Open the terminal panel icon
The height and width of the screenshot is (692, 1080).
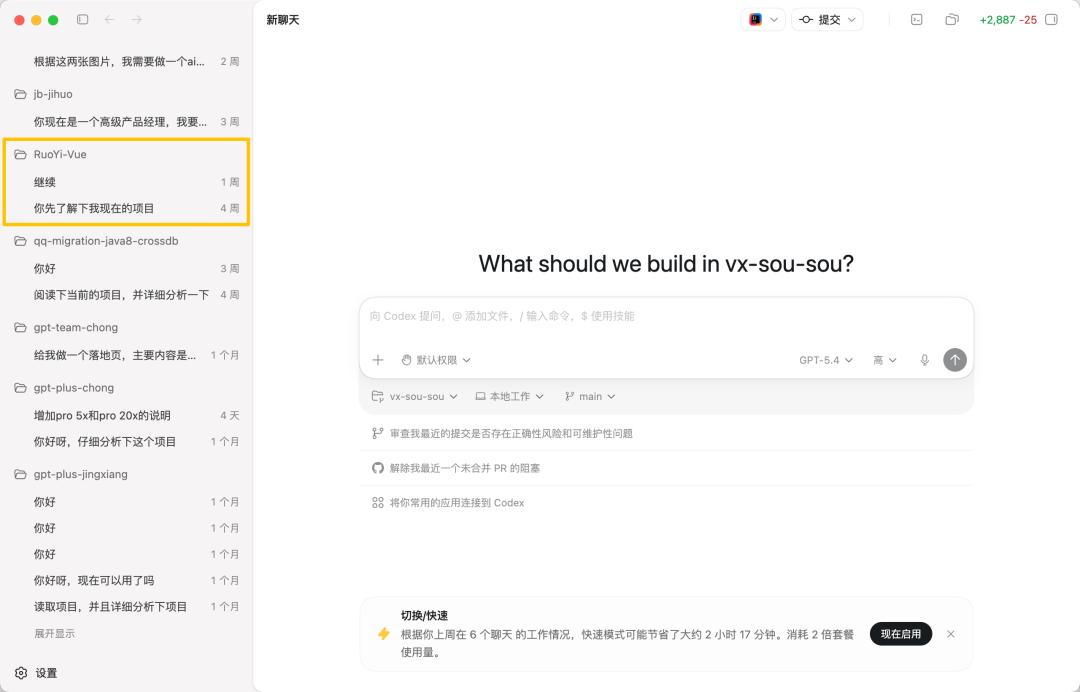click(x=917, y=20)
